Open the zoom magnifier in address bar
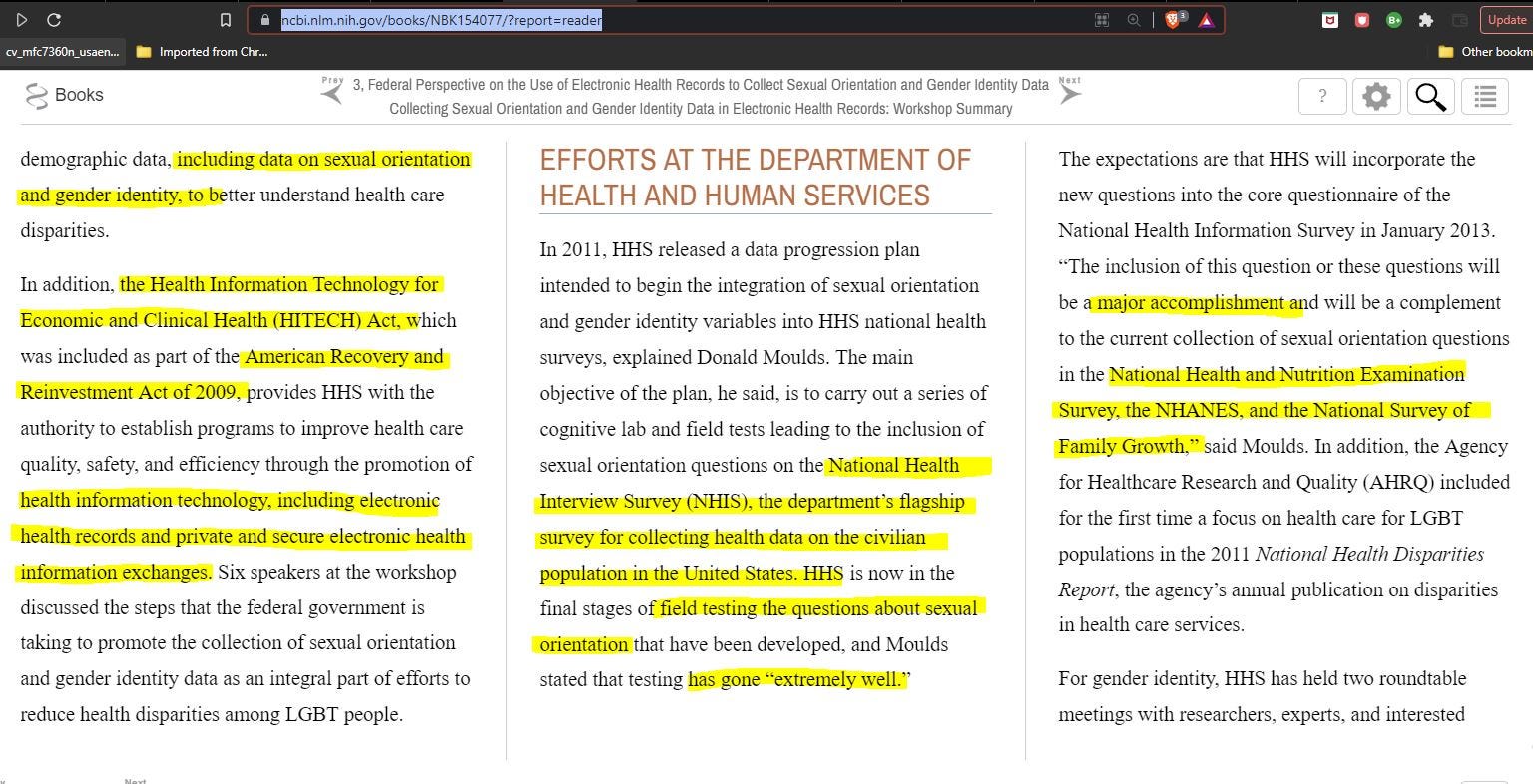The height and width of the screenshot is (784, 1533). [1133, 20]
